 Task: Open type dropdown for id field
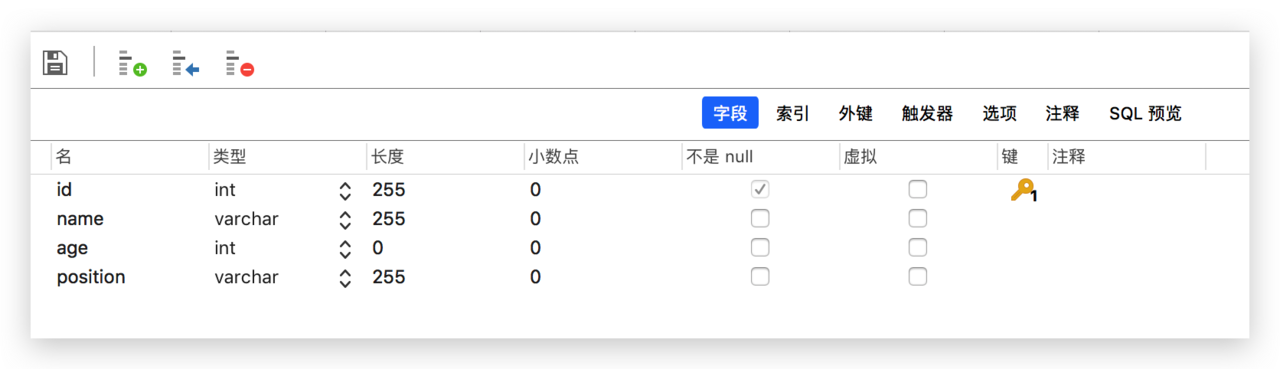[x=345, y=190]
